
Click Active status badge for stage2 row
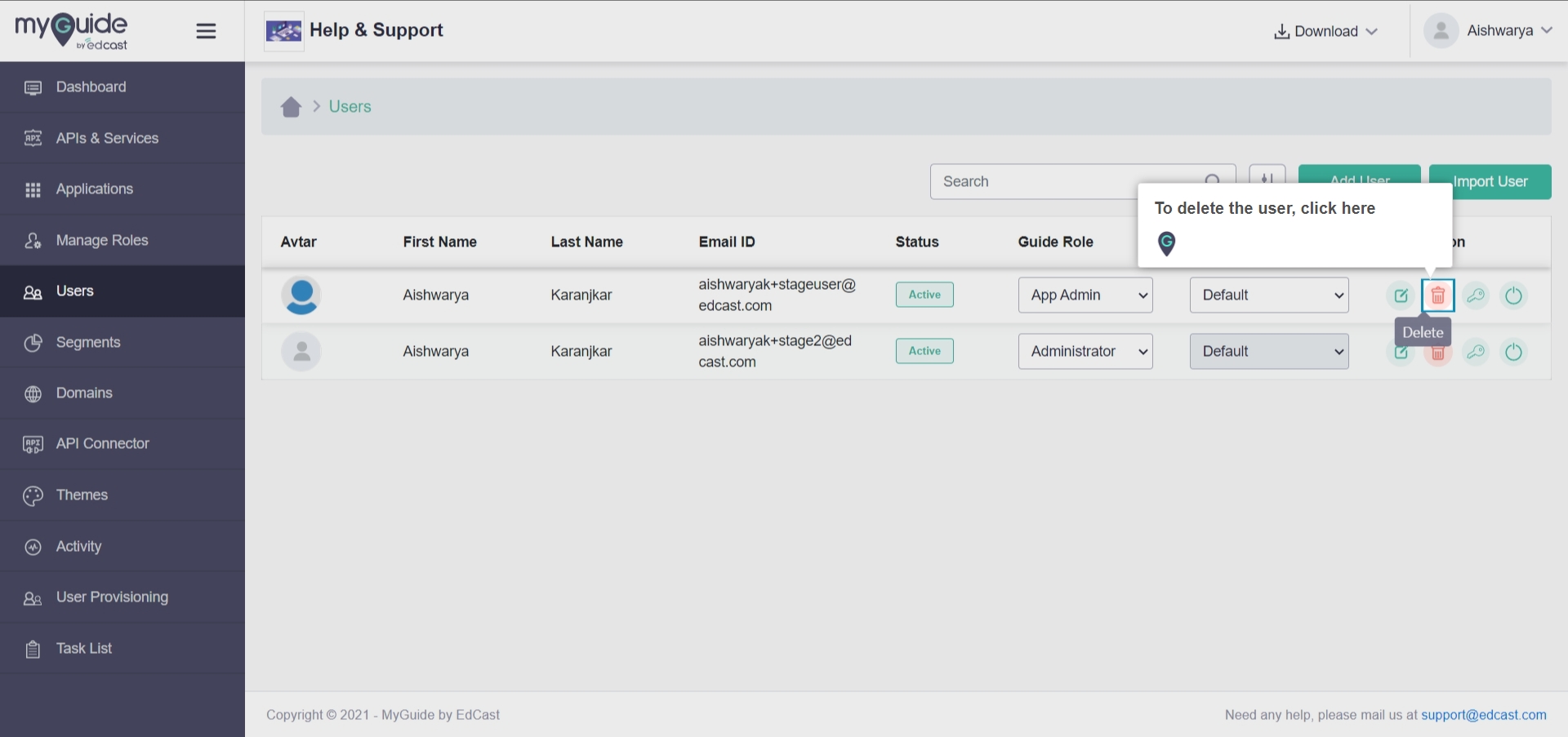click(x=924, y=351)
